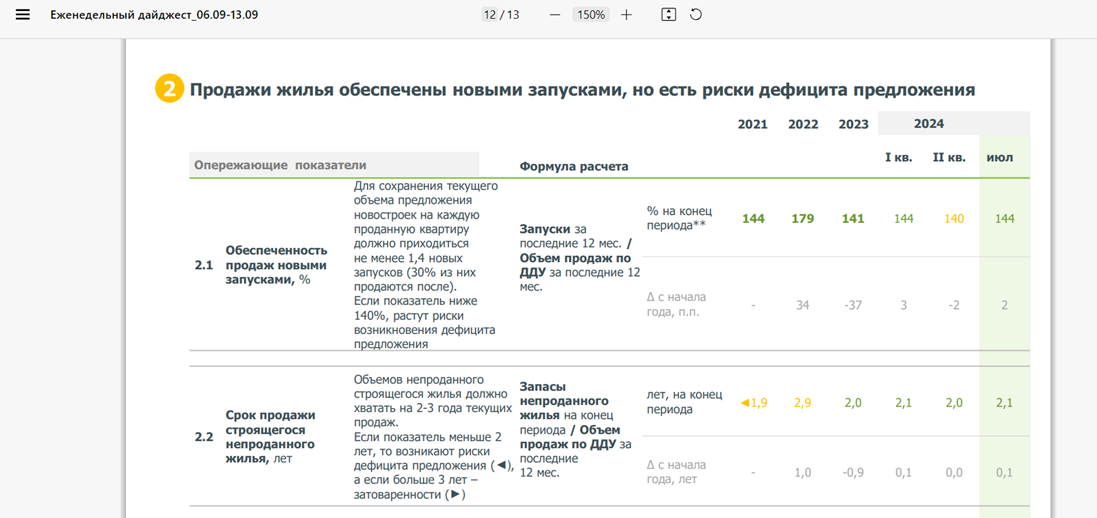Select the page number field showing 12

tap(490, 15)
